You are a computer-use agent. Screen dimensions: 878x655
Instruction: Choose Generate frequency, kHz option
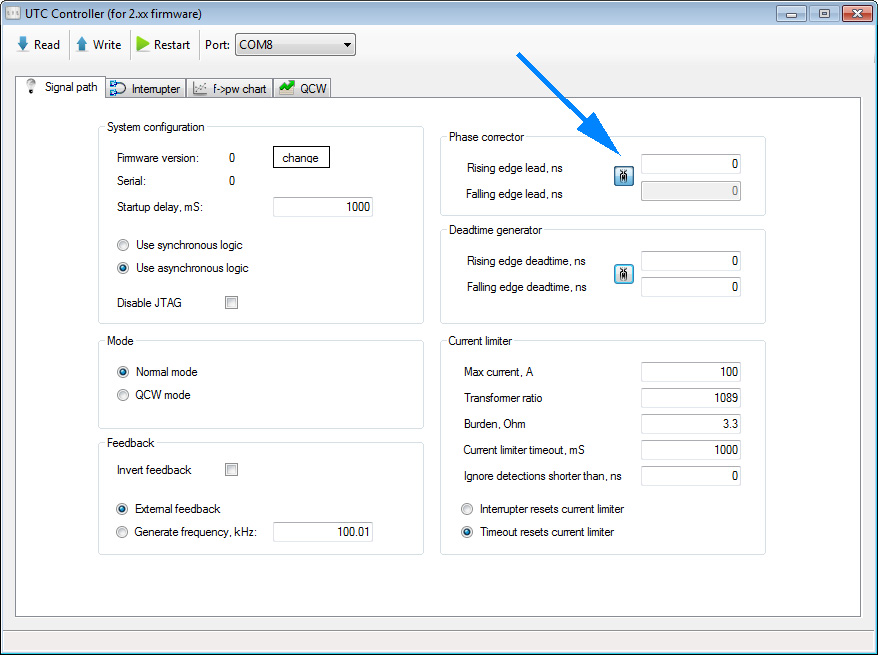pos(123,532)
